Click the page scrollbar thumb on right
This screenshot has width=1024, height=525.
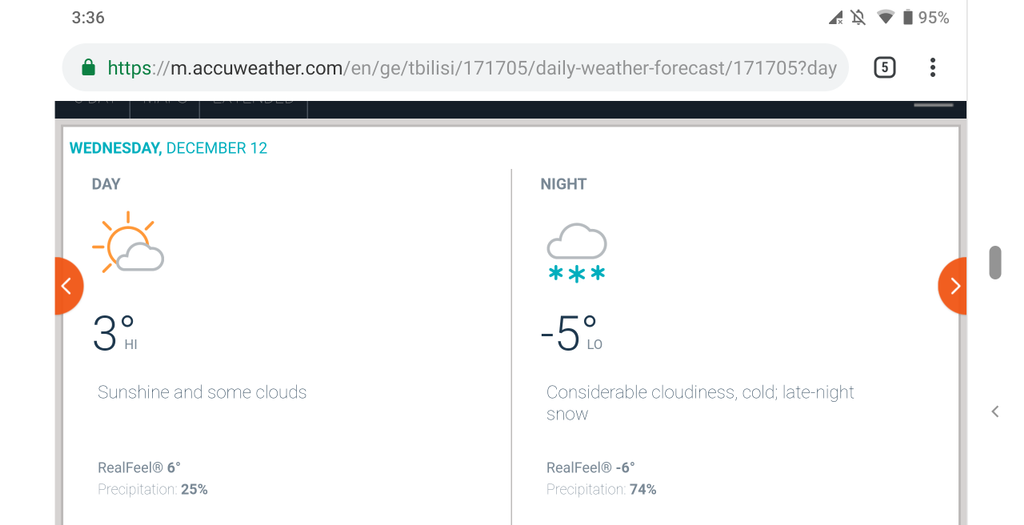995,262
